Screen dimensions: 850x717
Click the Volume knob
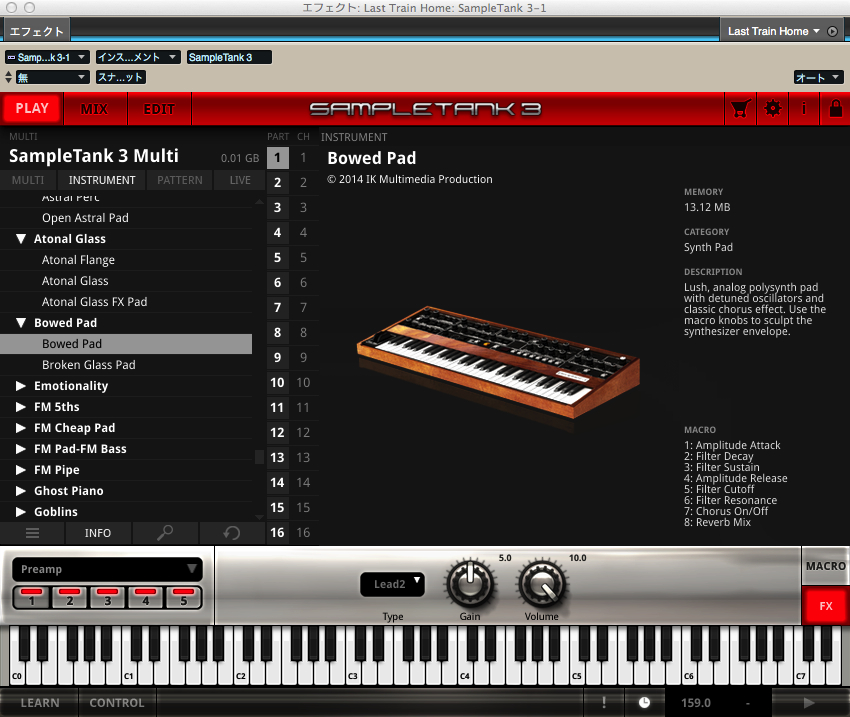(x=542, y=584)
